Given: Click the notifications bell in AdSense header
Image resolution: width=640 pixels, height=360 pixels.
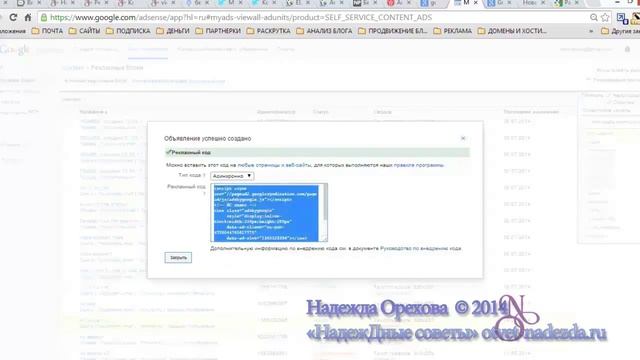Looking at the screenshot, I should tap(627, 49).
